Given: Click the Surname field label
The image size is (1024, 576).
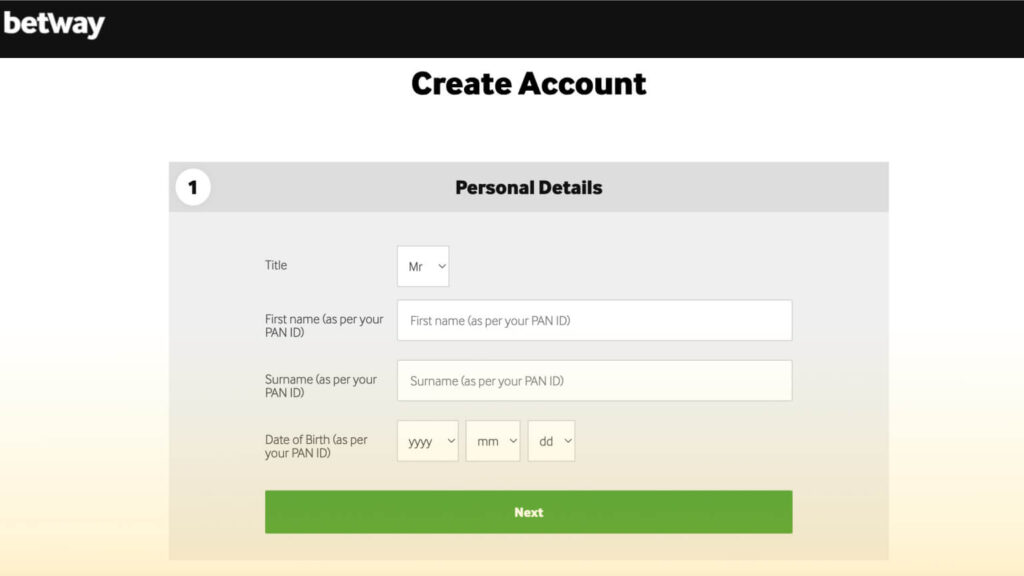Looking at the screenshot, I should pos(321,385).
